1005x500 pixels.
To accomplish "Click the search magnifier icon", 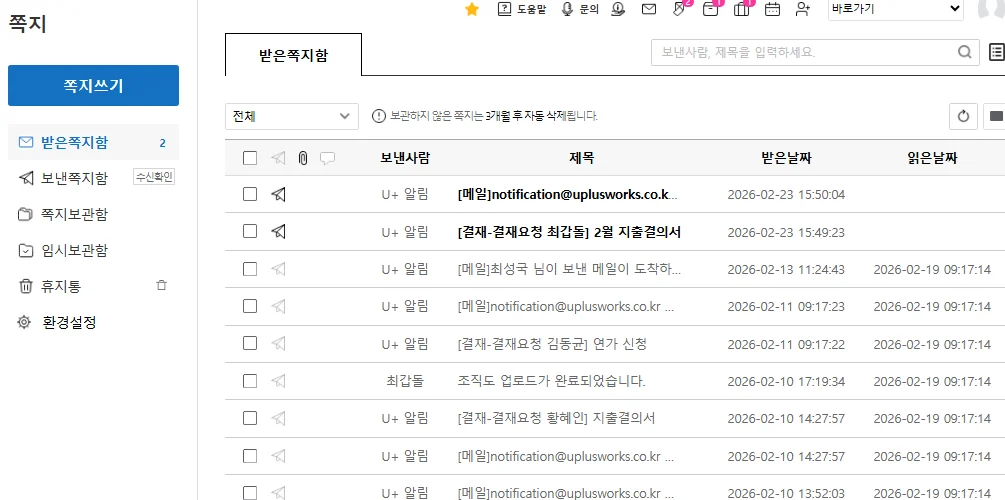I will [965, 53].
